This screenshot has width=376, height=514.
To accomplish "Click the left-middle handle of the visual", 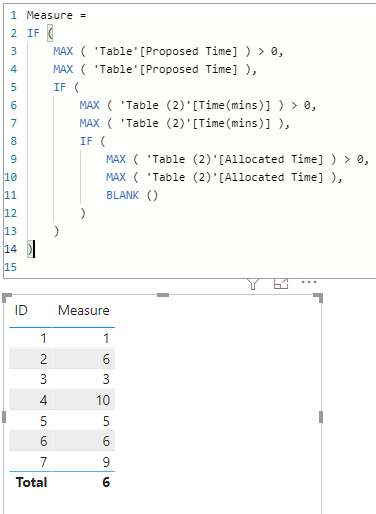I will (4, 417).
